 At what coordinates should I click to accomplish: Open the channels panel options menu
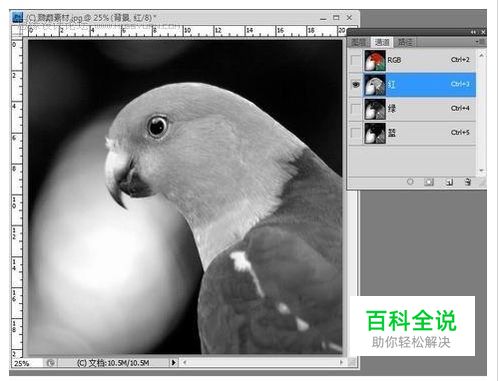pos(480,42)
